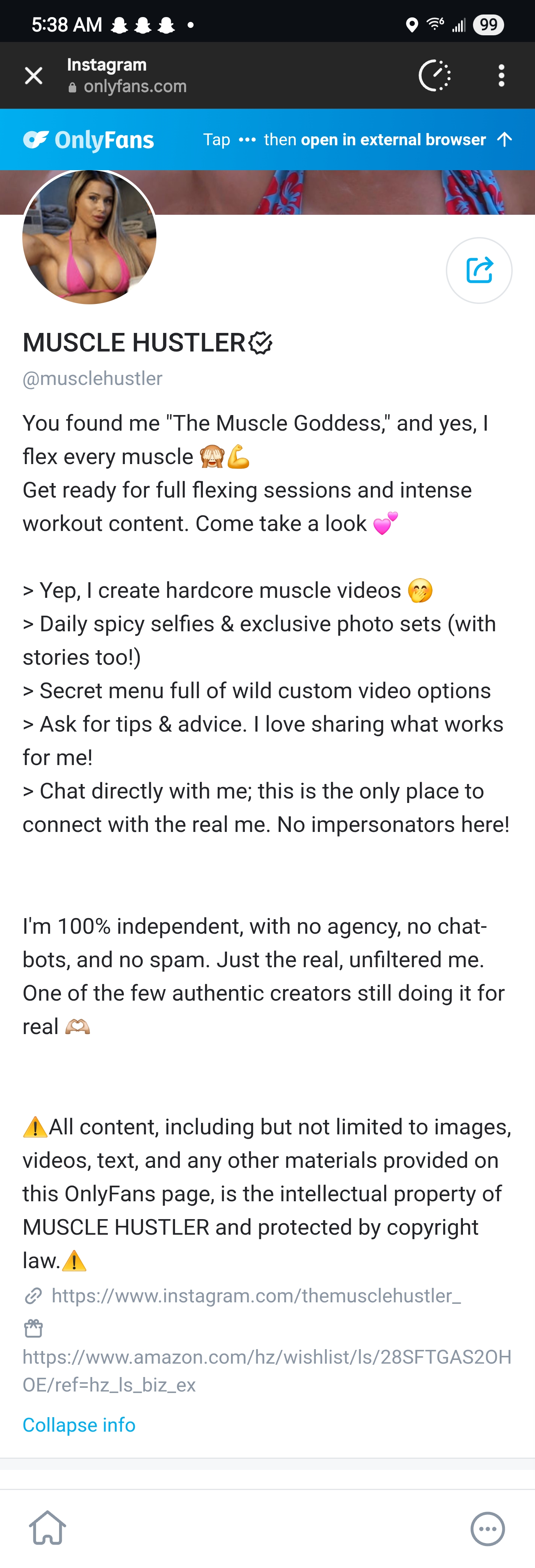Tap 'open in external browser' banner text
The height and width of the screenshot is (1568, 535).
pos(393,140)
